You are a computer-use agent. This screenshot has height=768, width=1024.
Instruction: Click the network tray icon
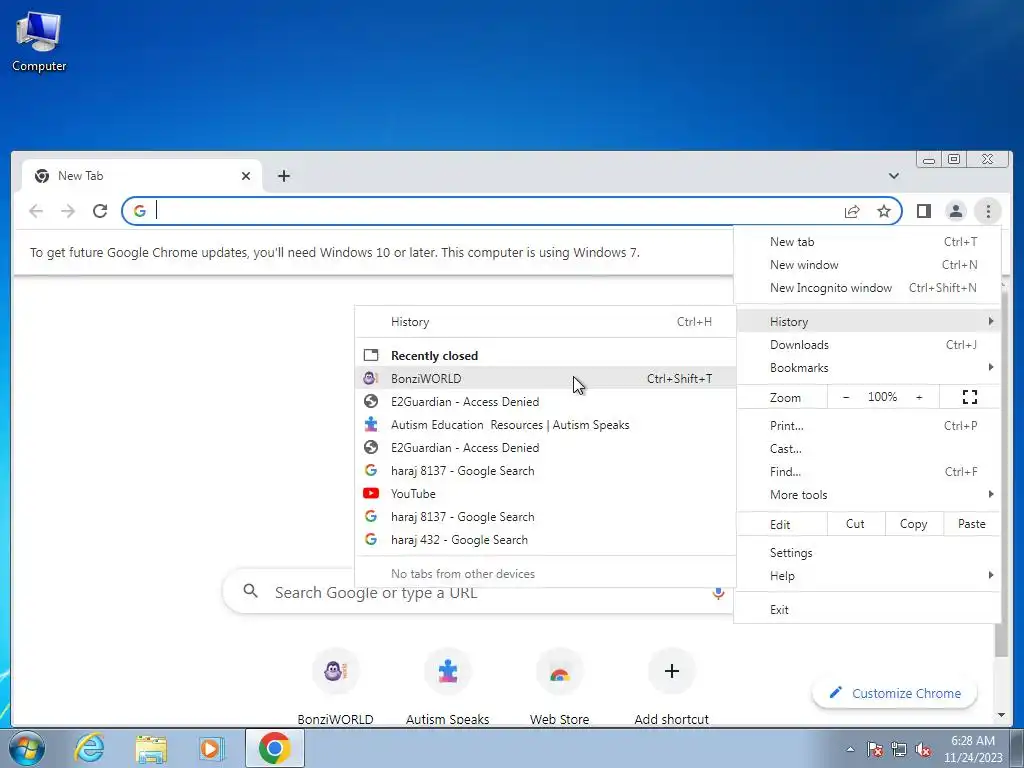click(899, 749)
